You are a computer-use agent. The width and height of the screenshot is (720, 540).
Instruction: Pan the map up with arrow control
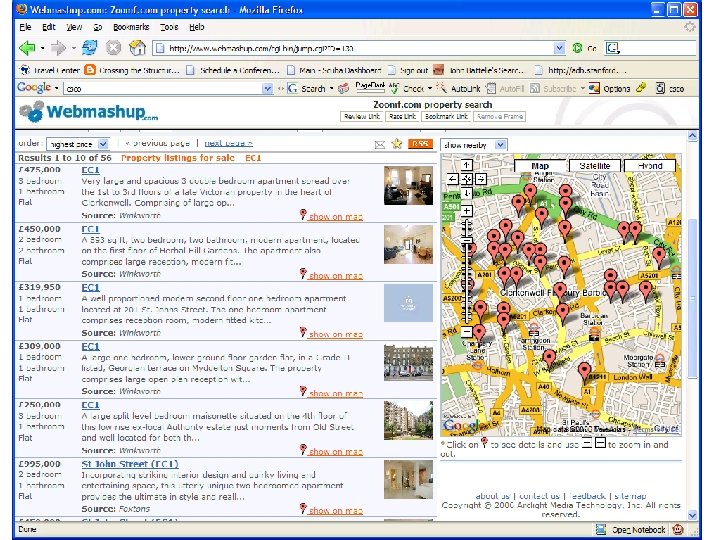click(x=467, y=165)
